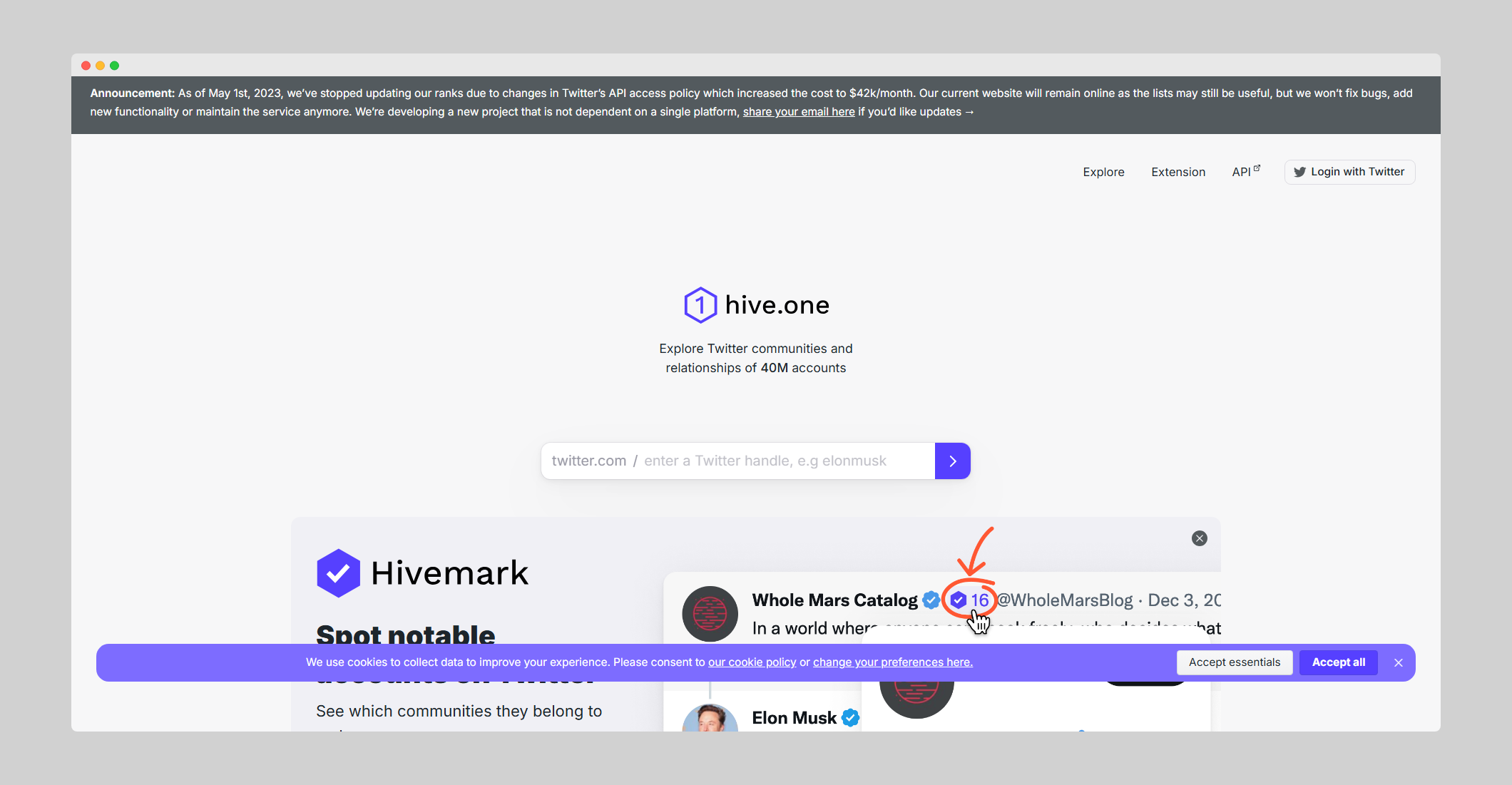The height and width of the screenshot is (785, 1512).
Task: Click change your preferences here link
Action: click(x=892, y=662)
